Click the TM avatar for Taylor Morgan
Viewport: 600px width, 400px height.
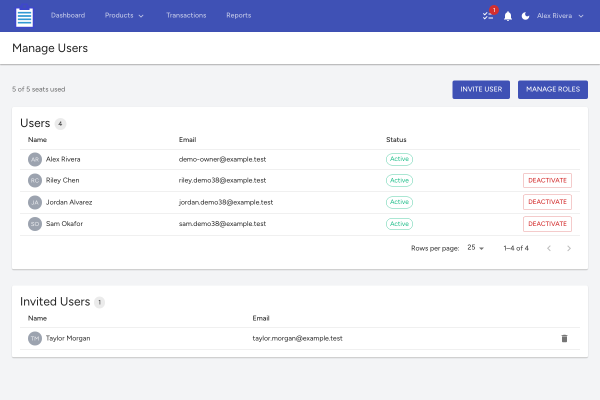tap(35, 338)
